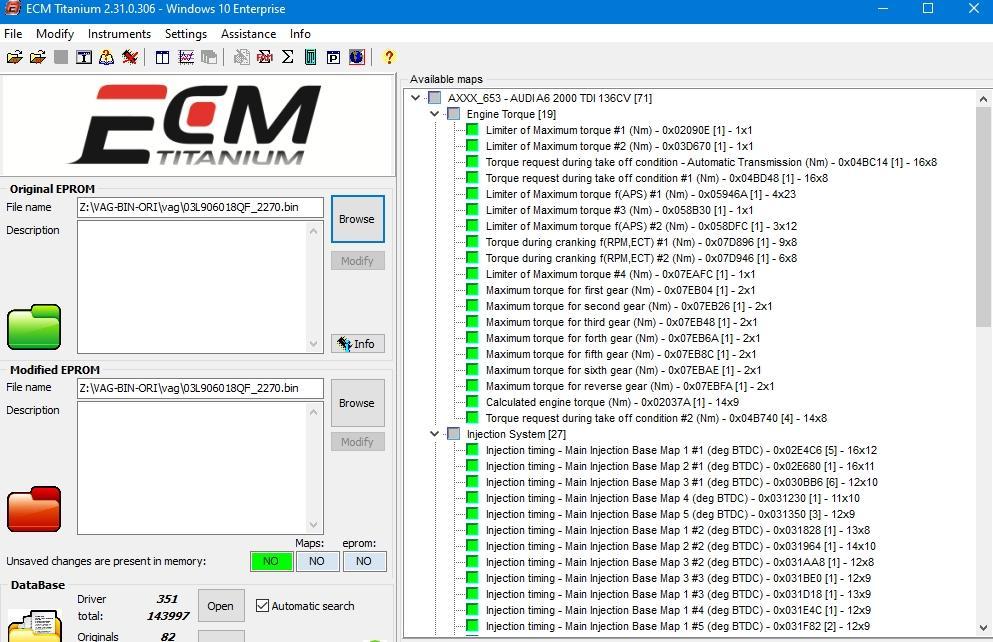Click down arrow of Original EPROM description scrollbar
This screenshot has height=642, width=993.
click(313, 344)
